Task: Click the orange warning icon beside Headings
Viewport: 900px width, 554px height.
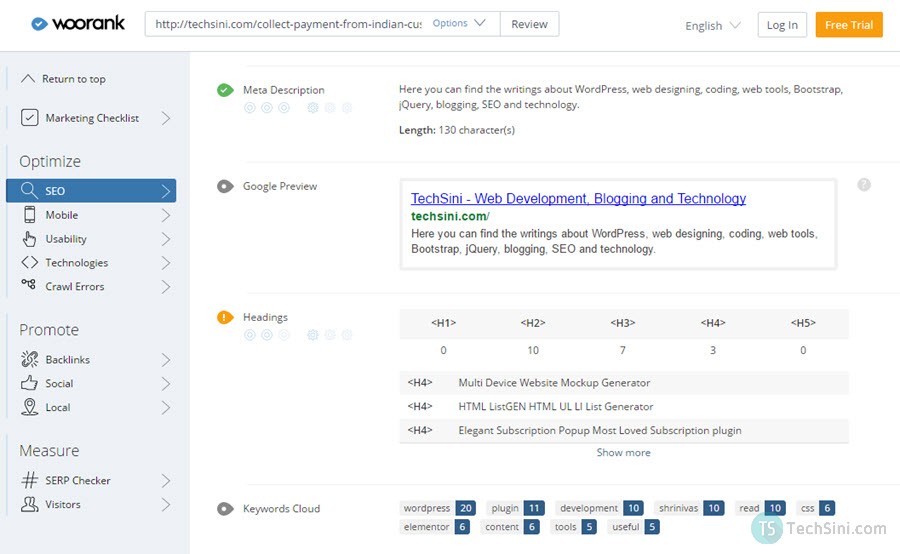Action: pyautogui.click(x=225, y=317)
